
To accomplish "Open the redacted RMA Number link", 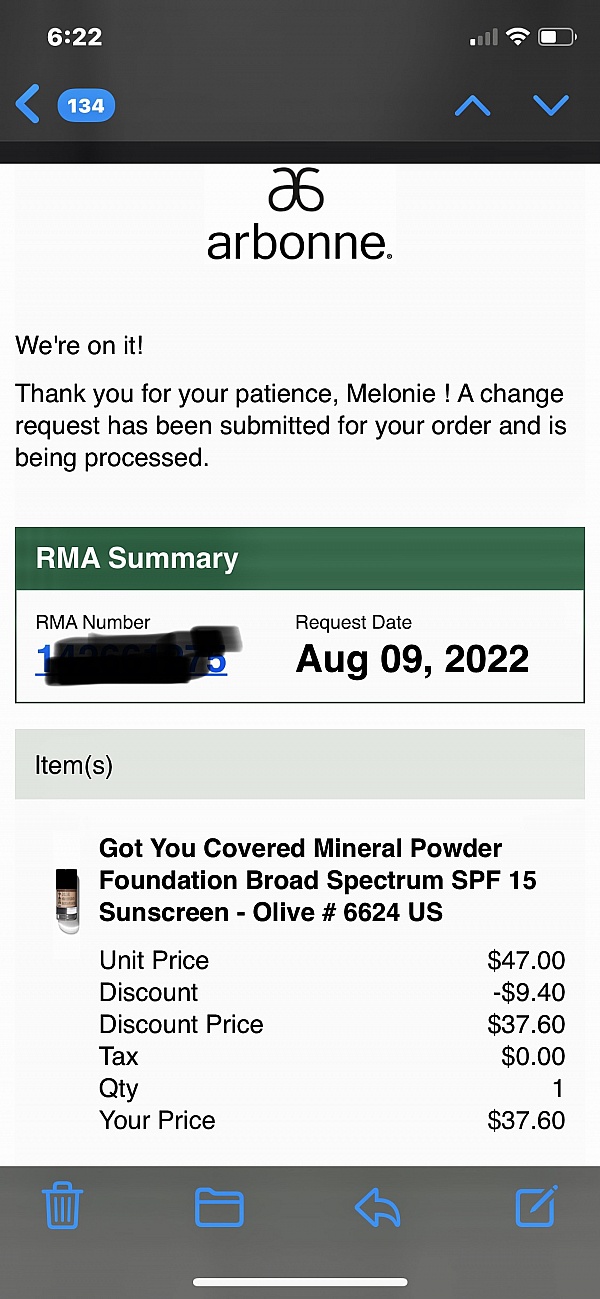I will 132,659.
